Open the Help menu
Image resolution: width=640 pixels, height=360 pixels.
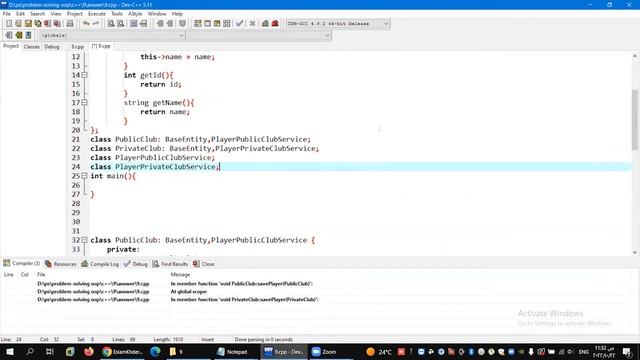(177, 14)
